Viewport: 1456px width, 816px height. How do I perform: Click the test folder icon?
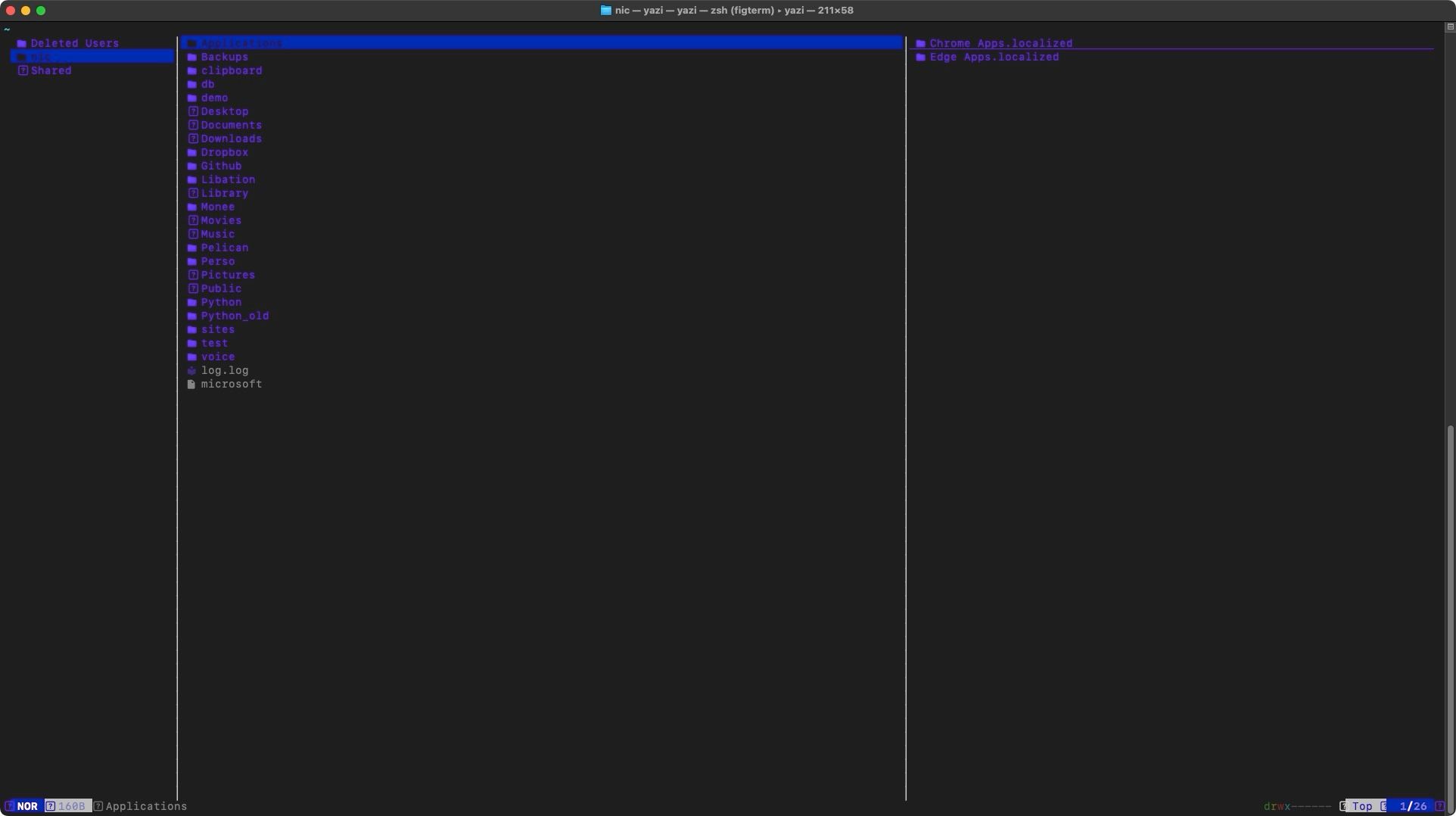tap(192, 344)
